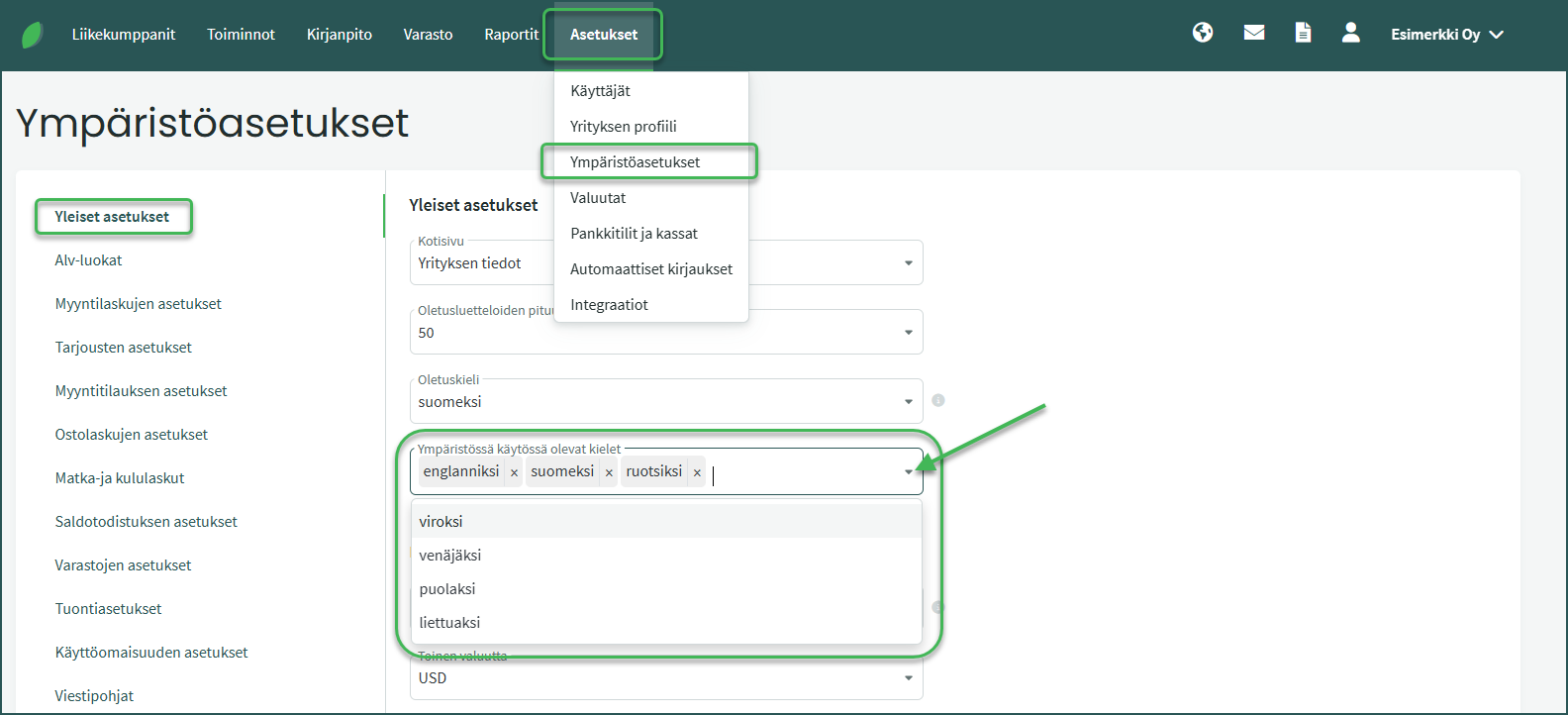Expand the Esimerkki Oy company dropdown
The width and height of the screenshot is (1568, 715).
1446,35
